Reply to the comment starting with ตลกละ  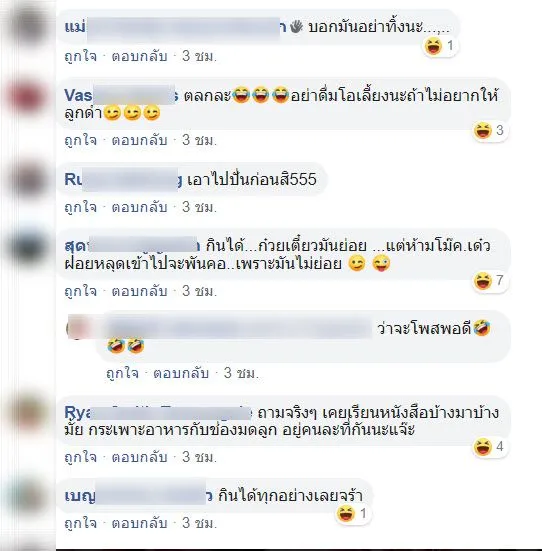point(139,140)
